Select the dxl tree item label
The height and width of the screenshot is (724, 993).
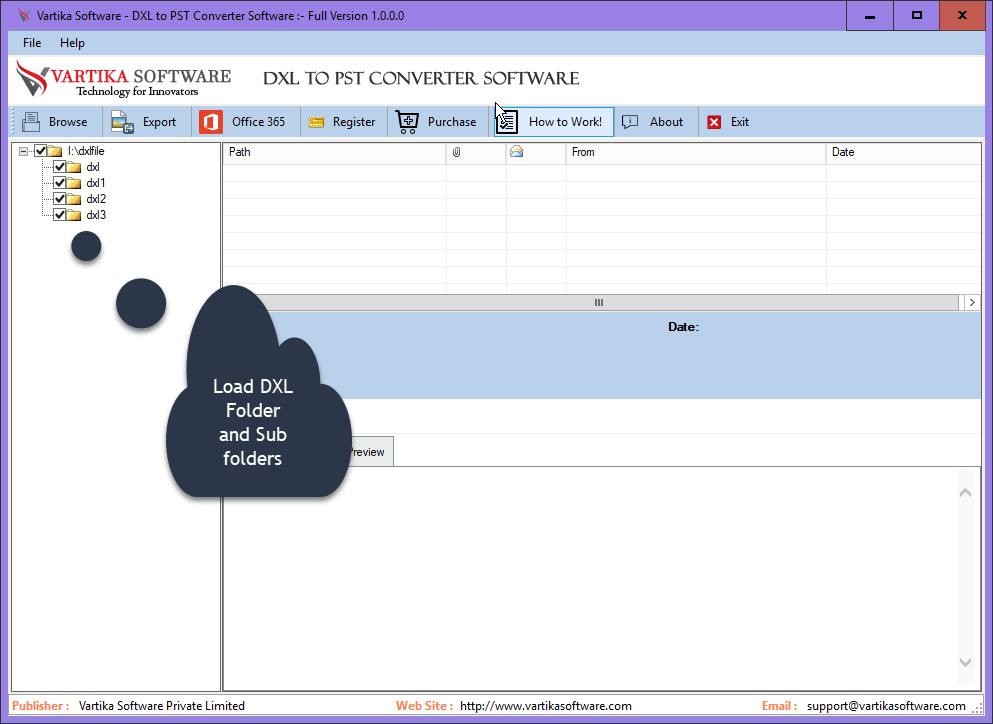tap(93, 167)
